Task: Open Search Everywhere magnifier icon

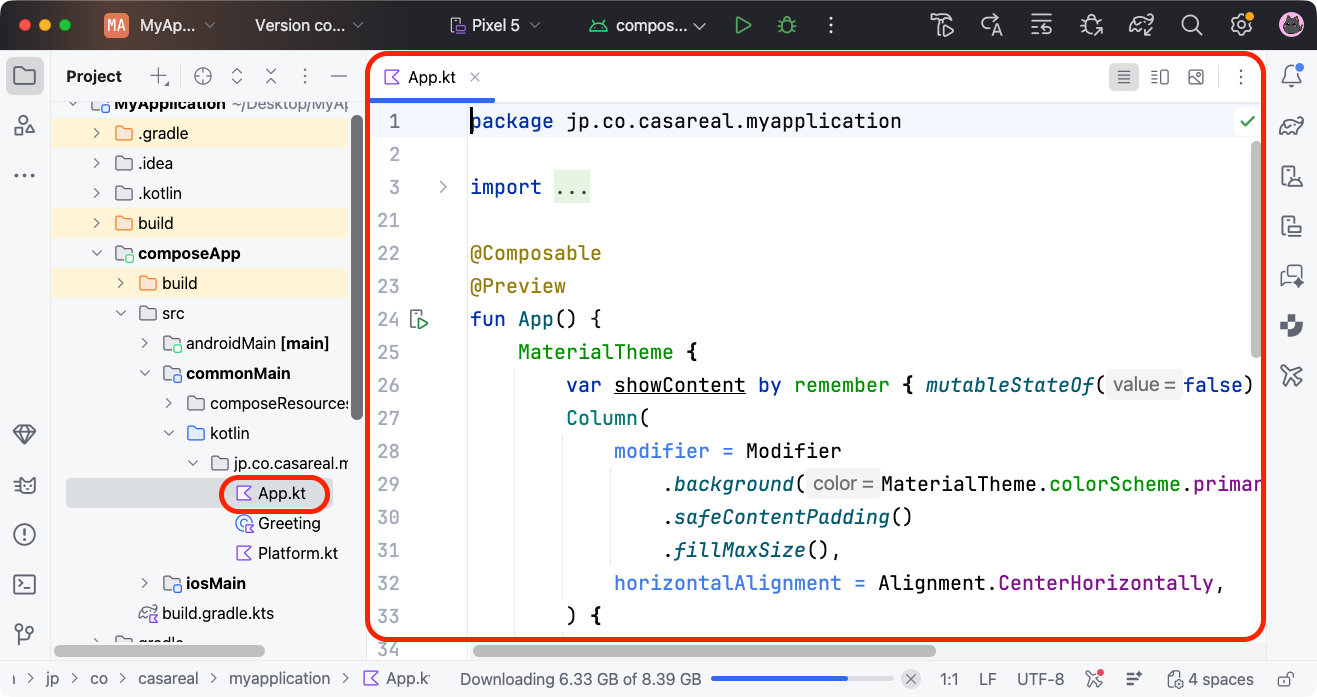Action: pyautogui.click(x=1191, y=25)
